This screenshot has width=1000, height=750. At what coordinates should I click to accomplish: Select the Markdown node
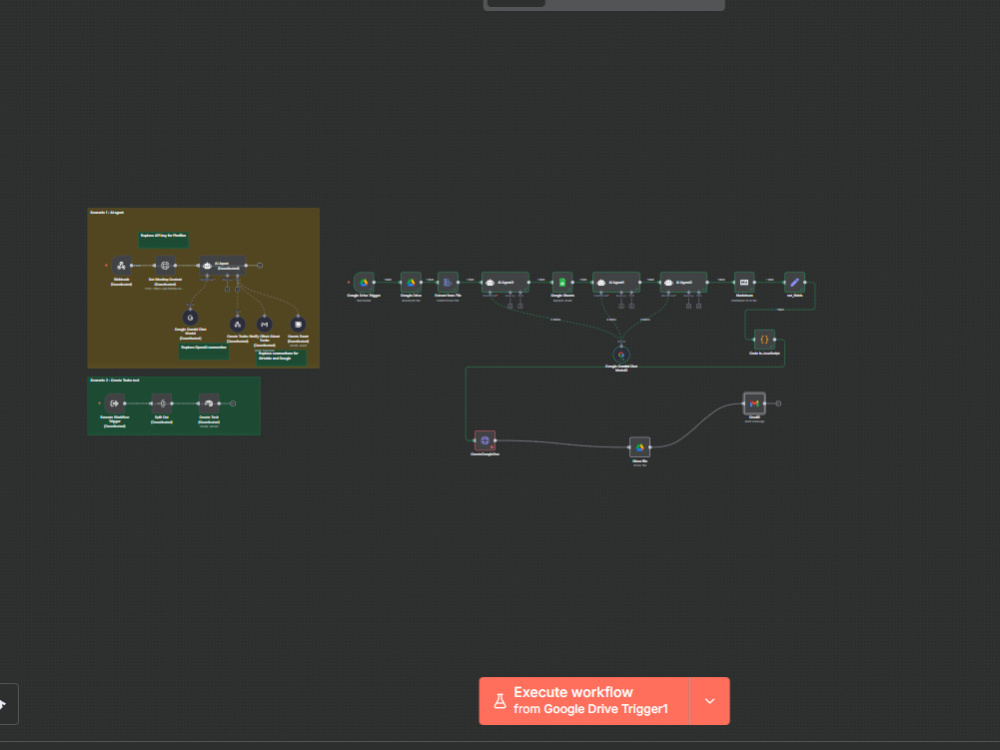(744, 282)
